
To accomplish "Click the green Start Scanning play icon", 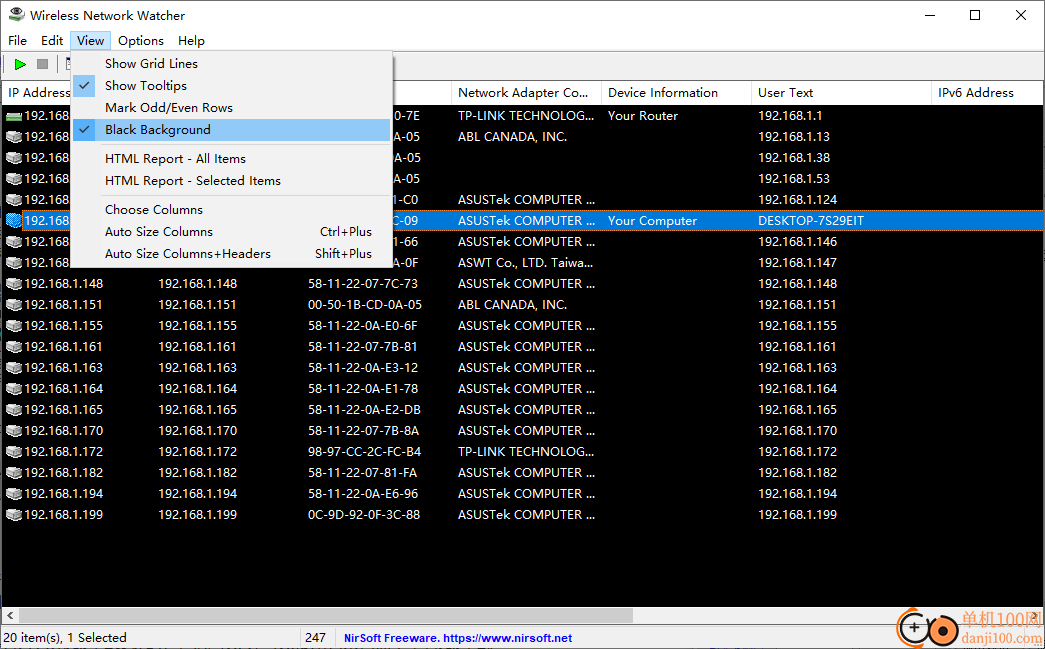I will tap(20, 64).
